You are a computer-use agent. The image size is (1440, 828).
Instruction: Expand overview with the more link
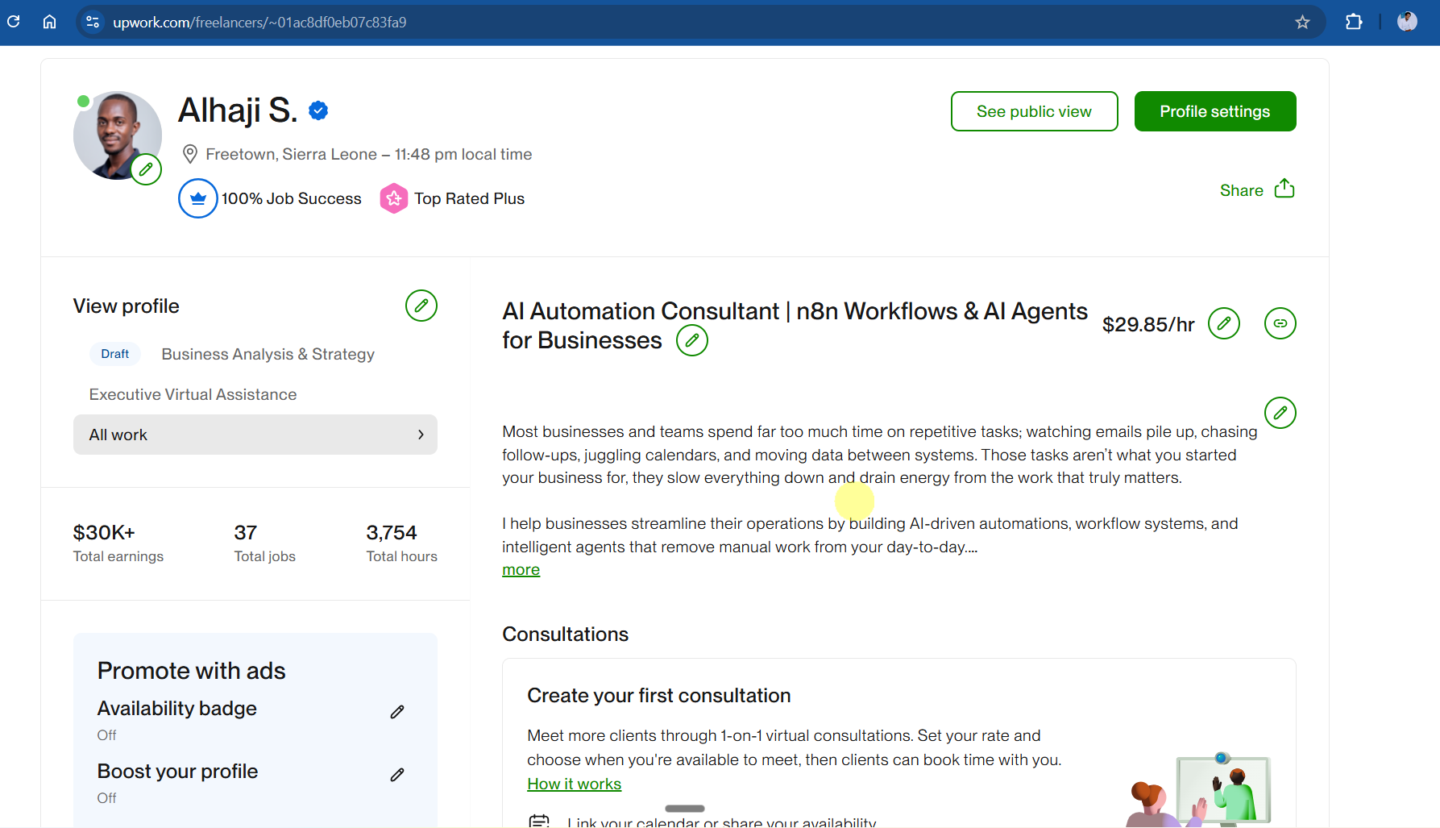pos(521,570)
